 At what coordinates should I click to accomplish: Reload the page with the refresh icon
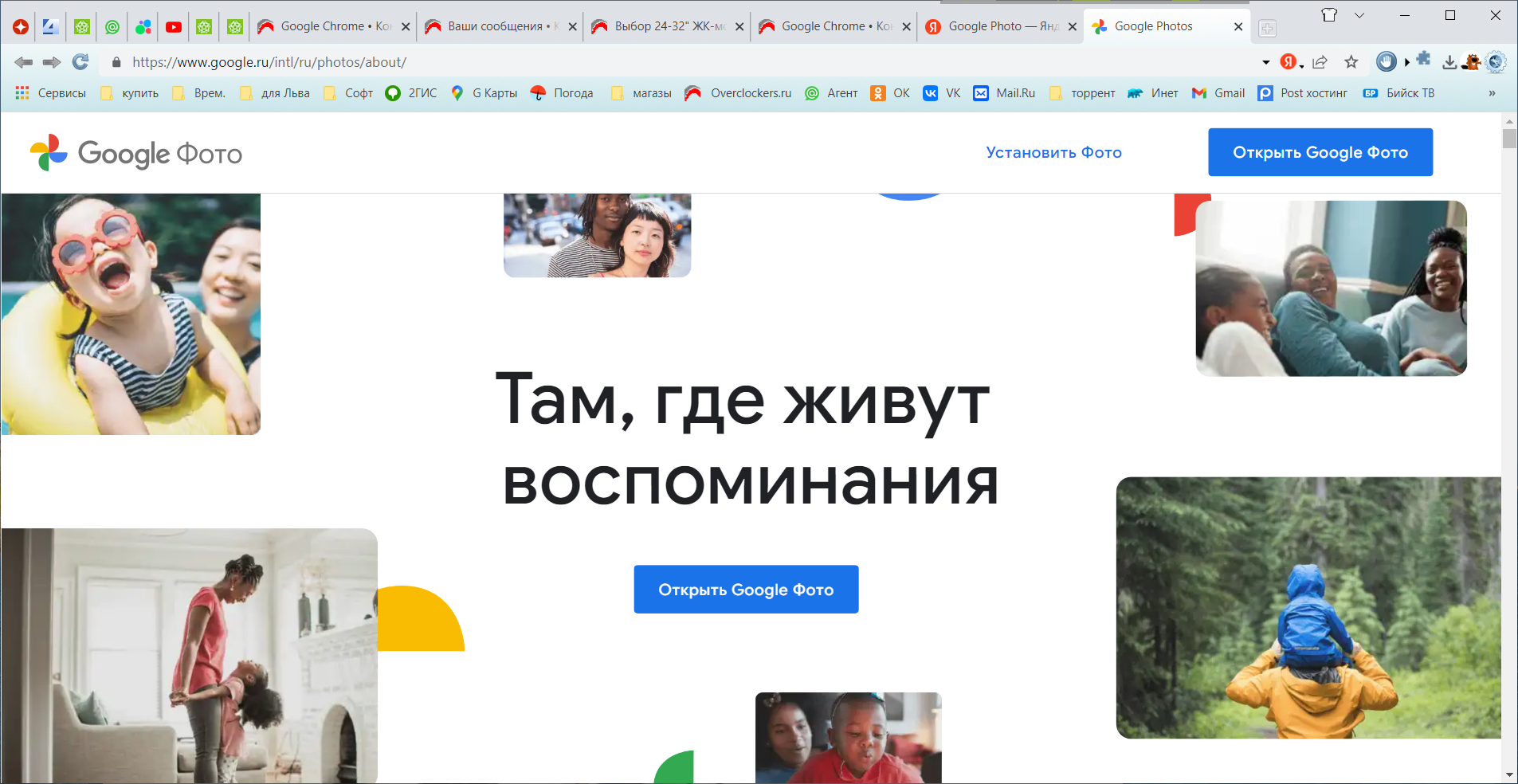(x=80, y=62)
